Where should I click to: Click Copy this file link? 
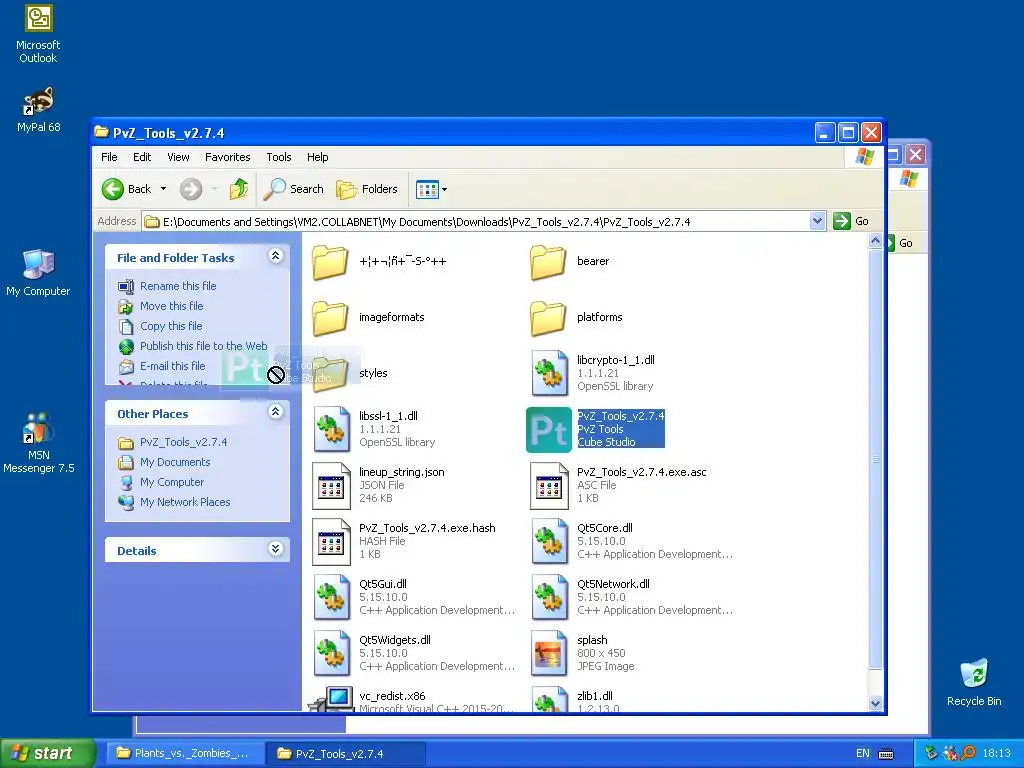click(x=170, y=326)
